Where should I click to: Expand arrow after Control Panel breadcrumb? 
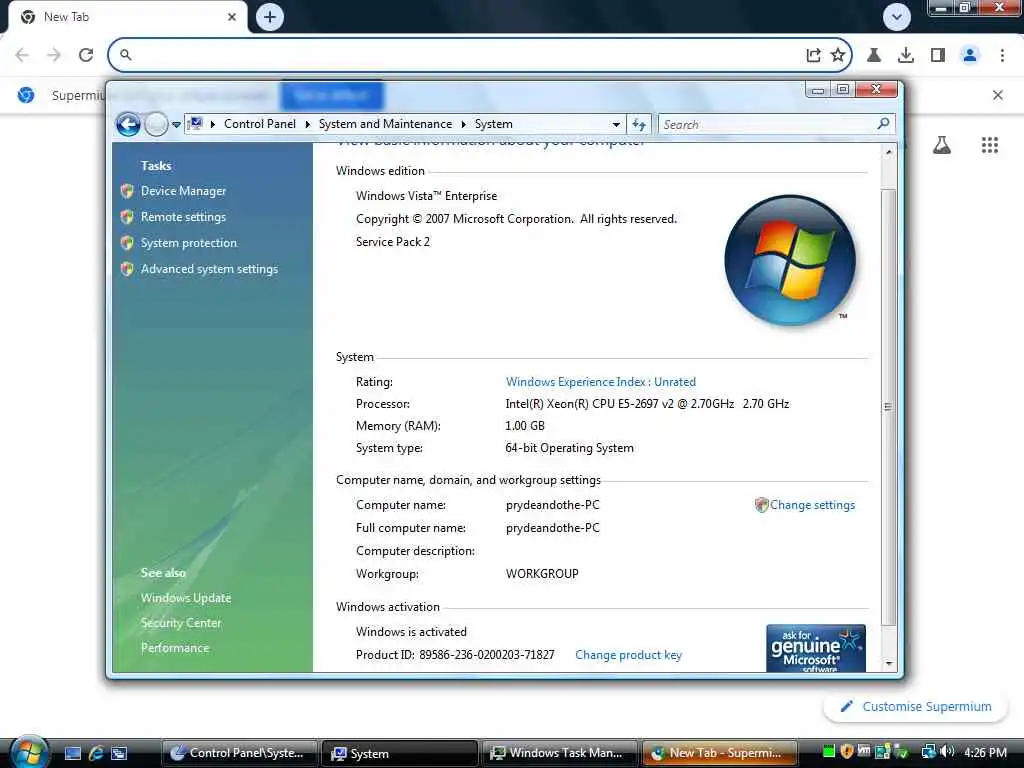(308, 124)
